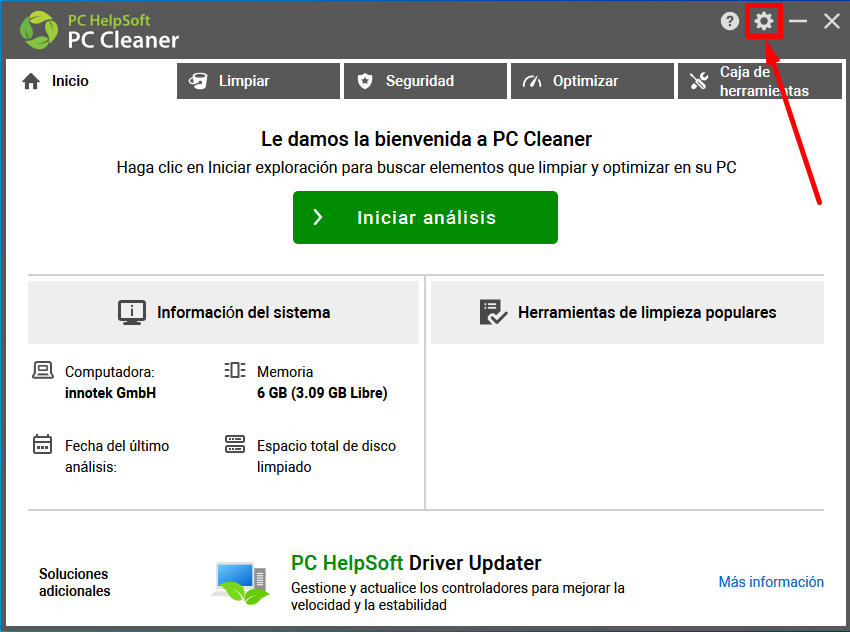Click the calendar icon for last analysis date
850x632 pixels.
pyautogui.click(x=42, y=444)
